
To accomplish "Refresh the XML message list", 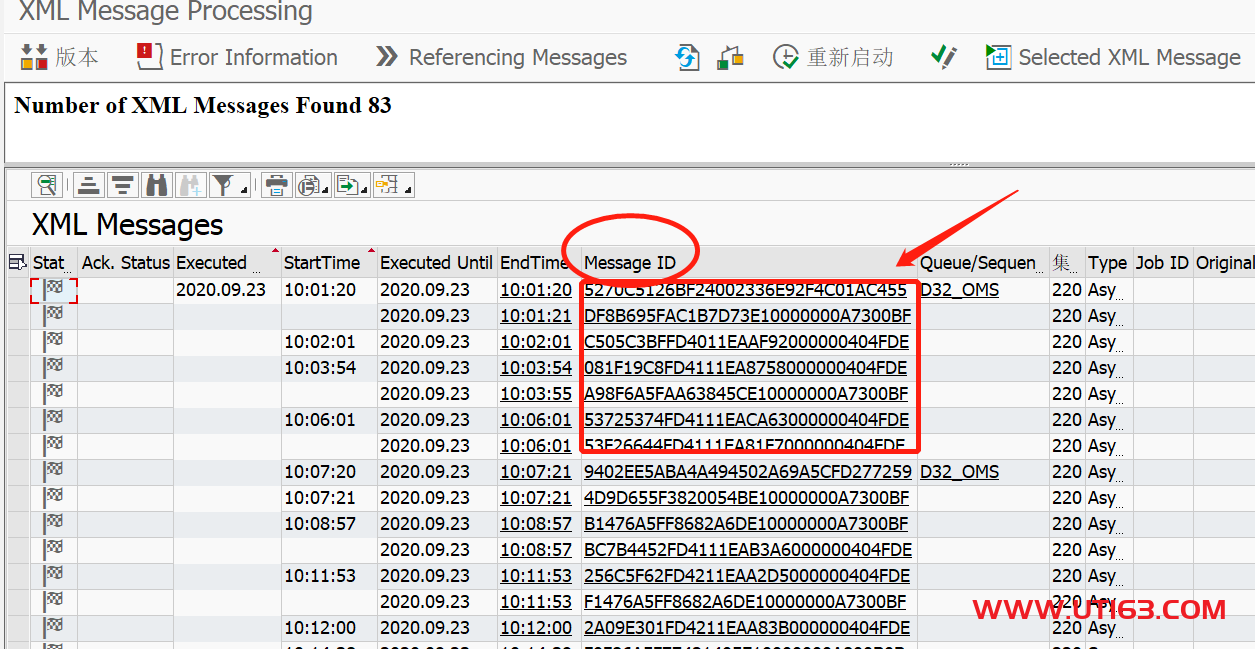I will coord(687,57).
